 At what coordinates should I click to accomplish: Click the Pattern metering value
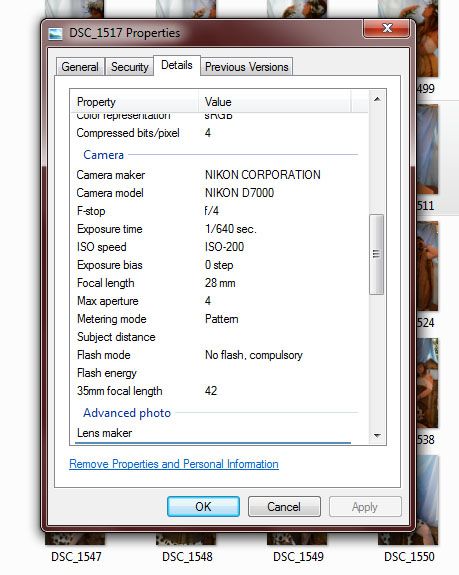pyautogui.click(x=221, y=319)
